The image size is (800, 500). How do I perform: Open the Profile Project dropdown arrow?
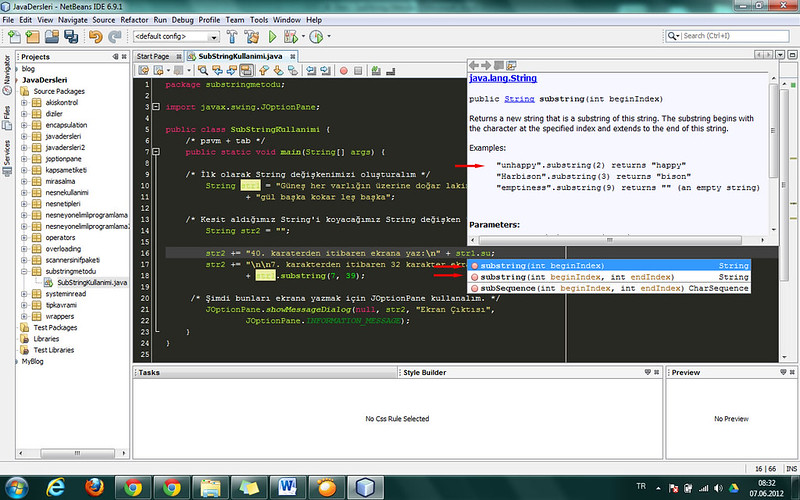coord(329,36)
